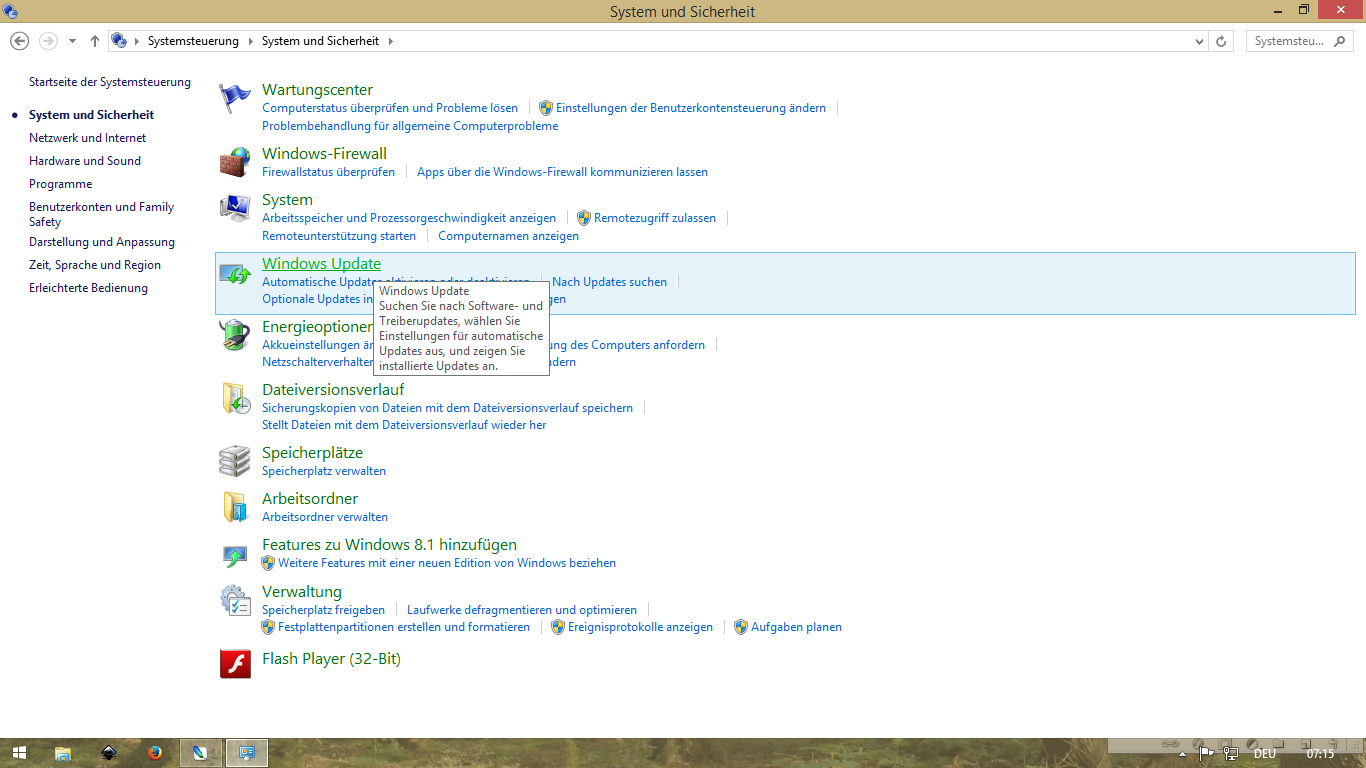This screenshot has width=1366, height=768.
Task: Click Remotezugriff zulassen link
Action: (x=655, y=218)
